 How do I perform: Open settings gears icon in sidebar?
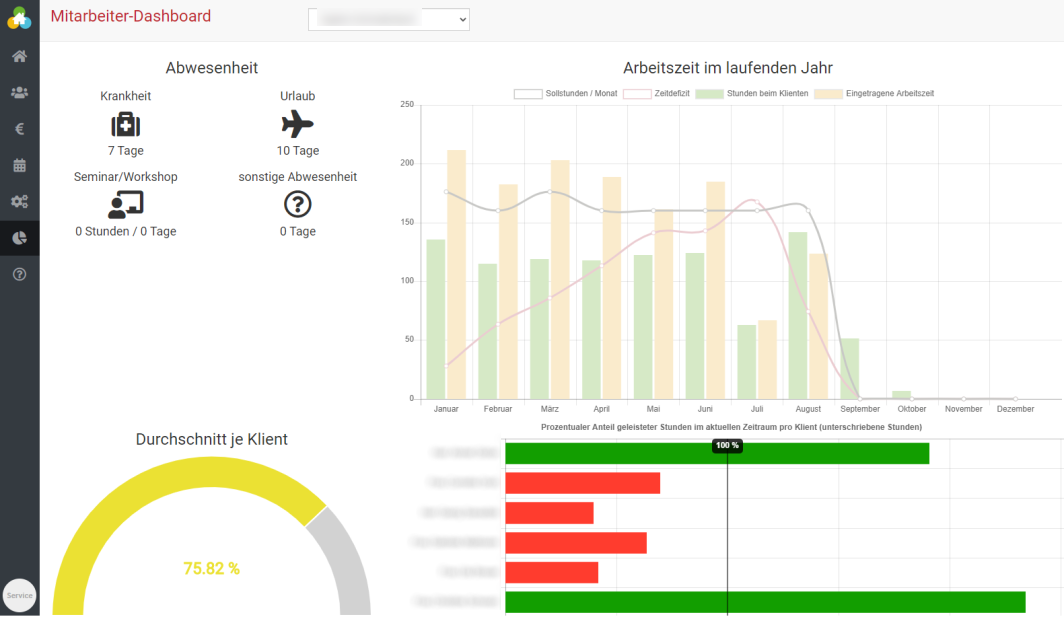click(19, 201)
